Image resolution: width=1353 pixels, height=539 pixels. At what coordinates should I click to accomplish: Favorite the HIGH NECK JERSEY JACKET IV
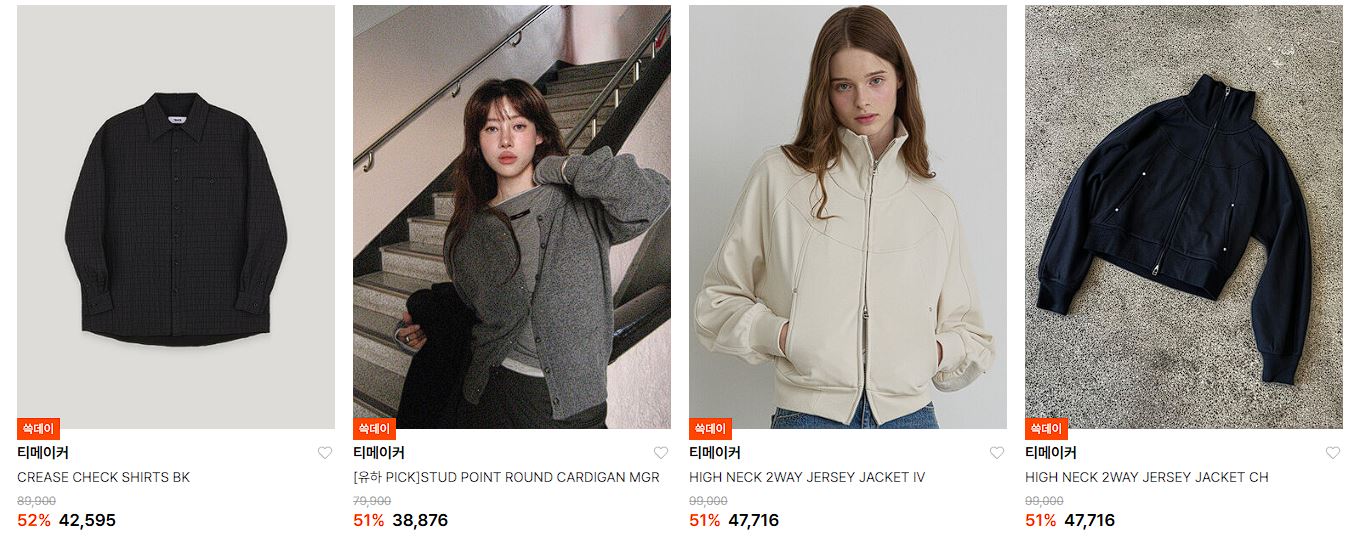click(997, 453)
